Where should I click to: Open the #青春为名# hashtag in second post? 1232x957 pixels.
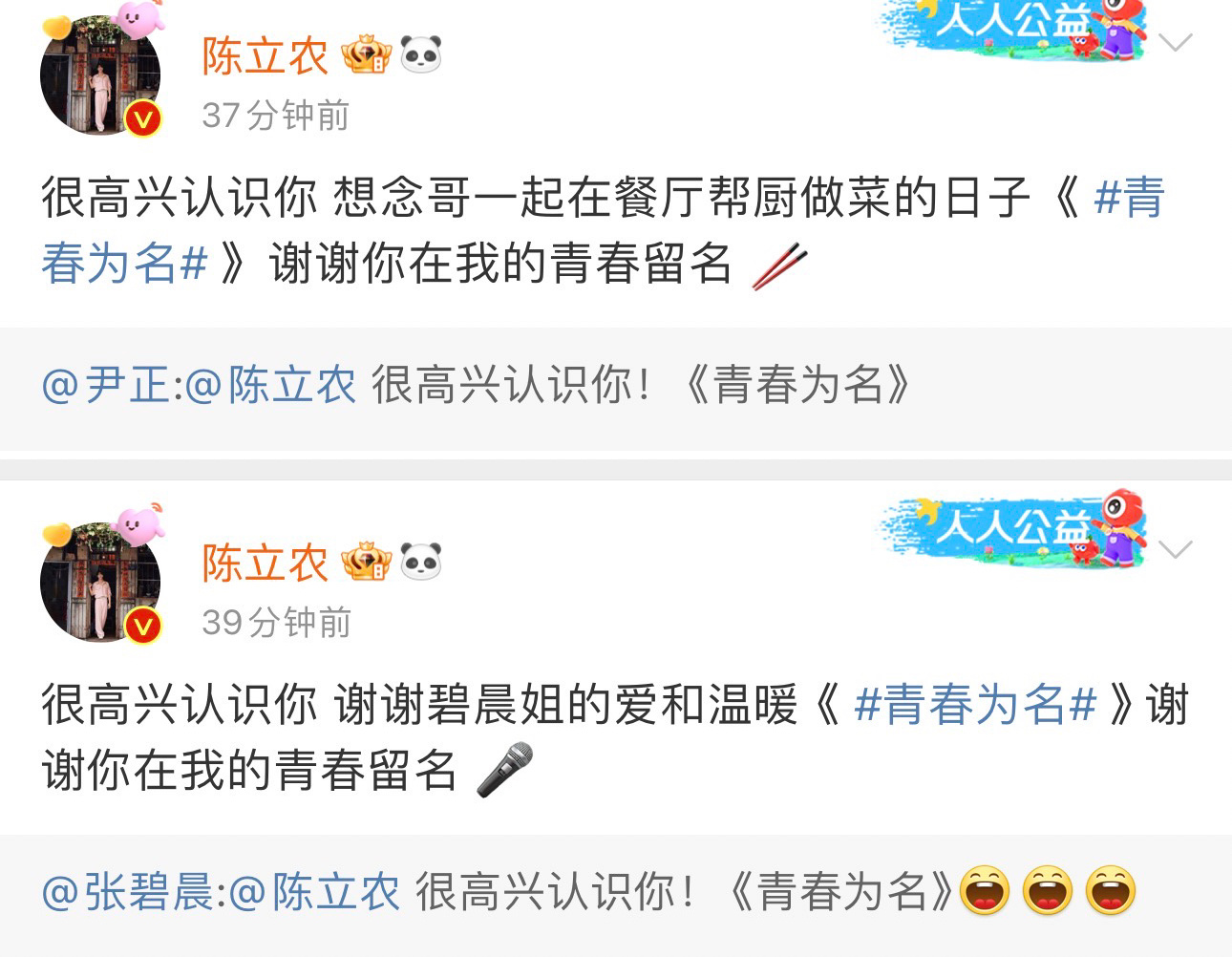tap(975, 706)
